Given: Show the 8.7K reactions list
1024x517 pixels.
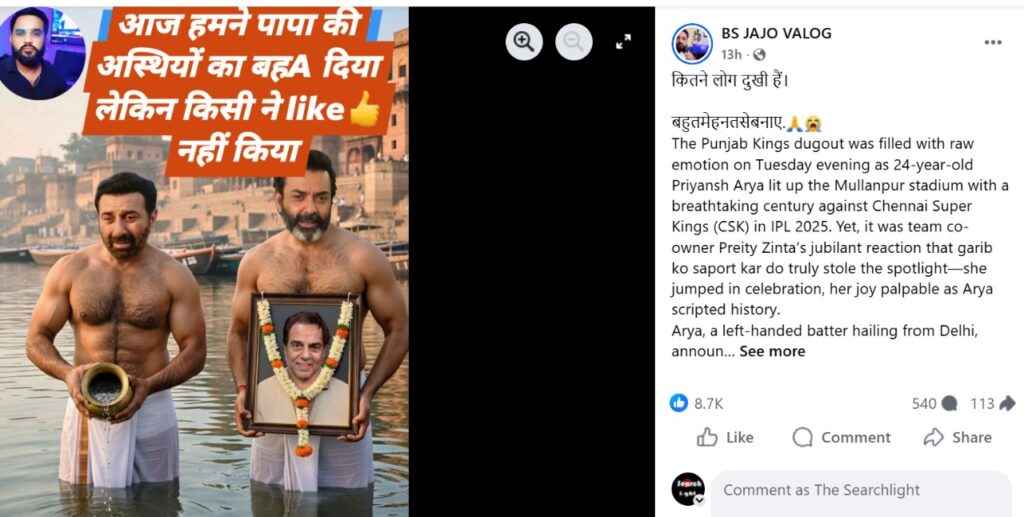Looking at the screenshot, I should click(x=708, y=403).
